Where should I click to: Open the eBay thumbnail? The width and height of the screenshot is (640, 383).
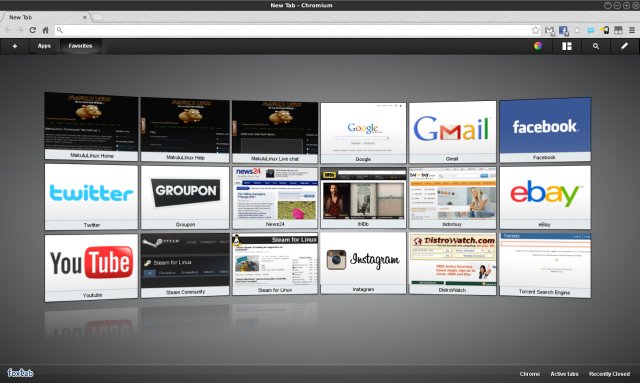tap(545, 197)
